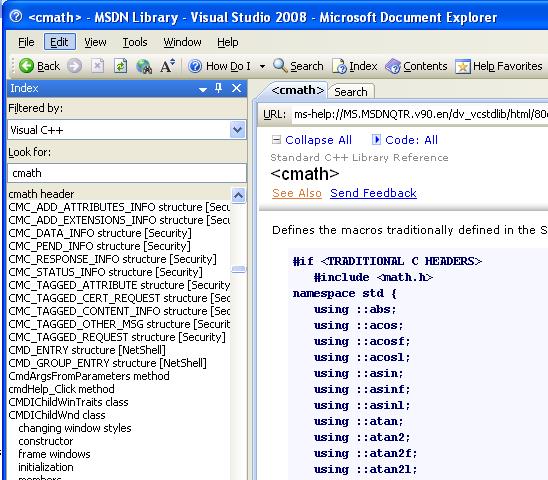
Task: Click the Code: All filter icon
Action: pos(376,140)
